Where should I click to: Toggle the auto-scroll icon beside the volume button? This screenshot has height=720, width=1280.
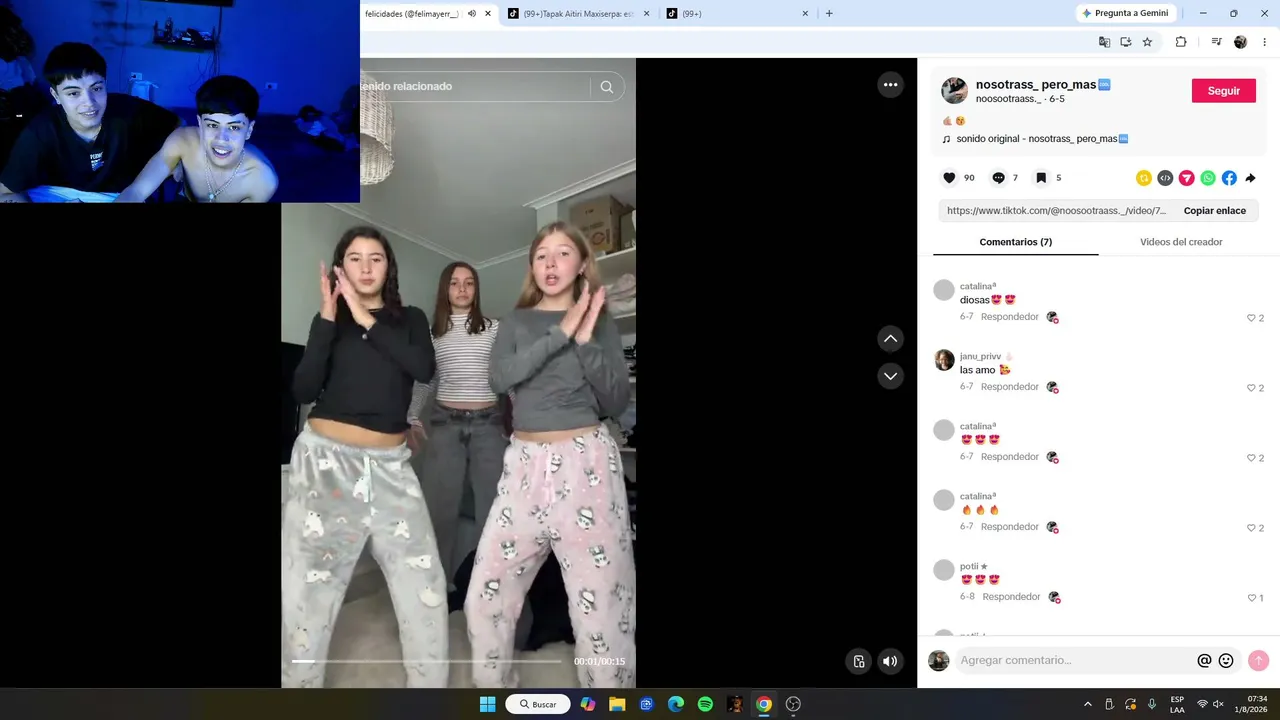[x=858, y=661]
